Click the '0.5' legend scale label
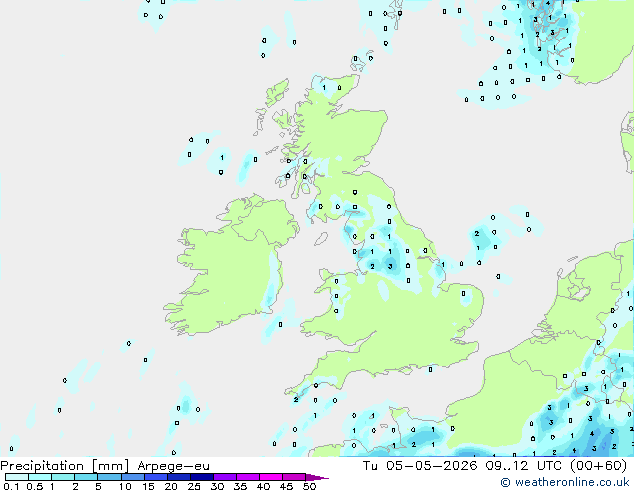This screenshot has width=634, height=490. tap(34, 486)
